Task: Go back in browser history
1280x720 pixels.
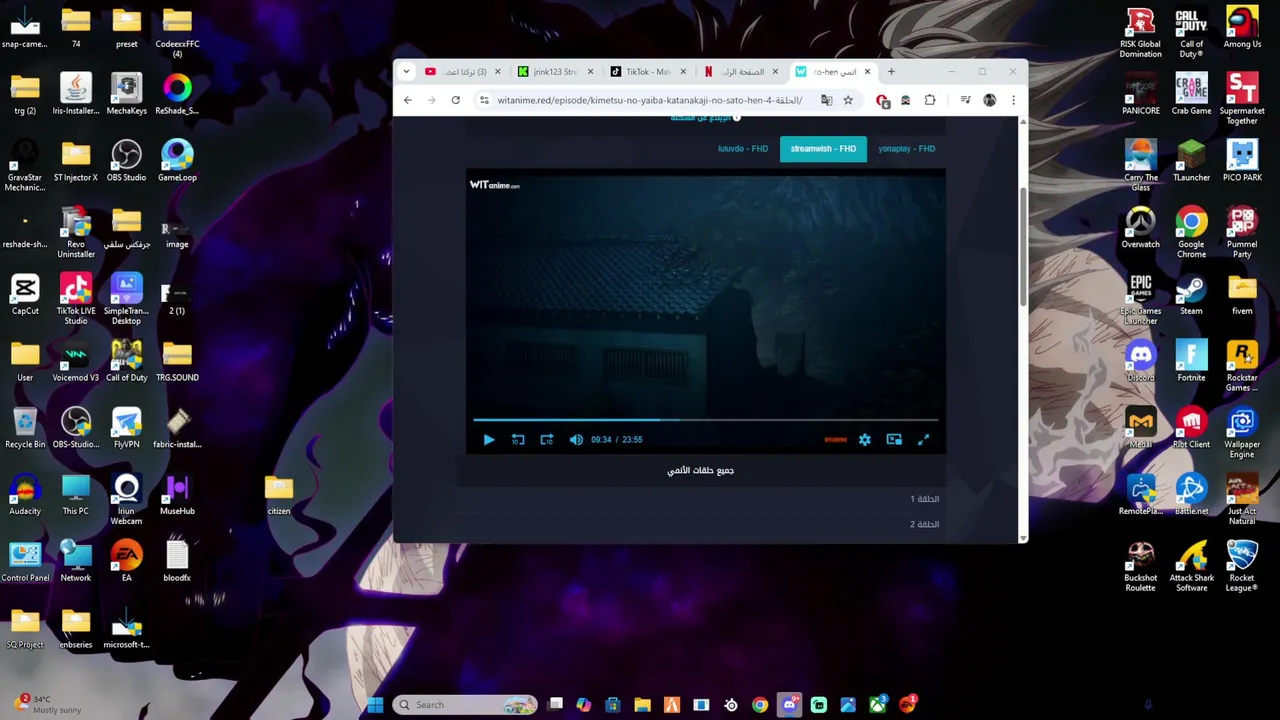Action: [x=408, y=100]
